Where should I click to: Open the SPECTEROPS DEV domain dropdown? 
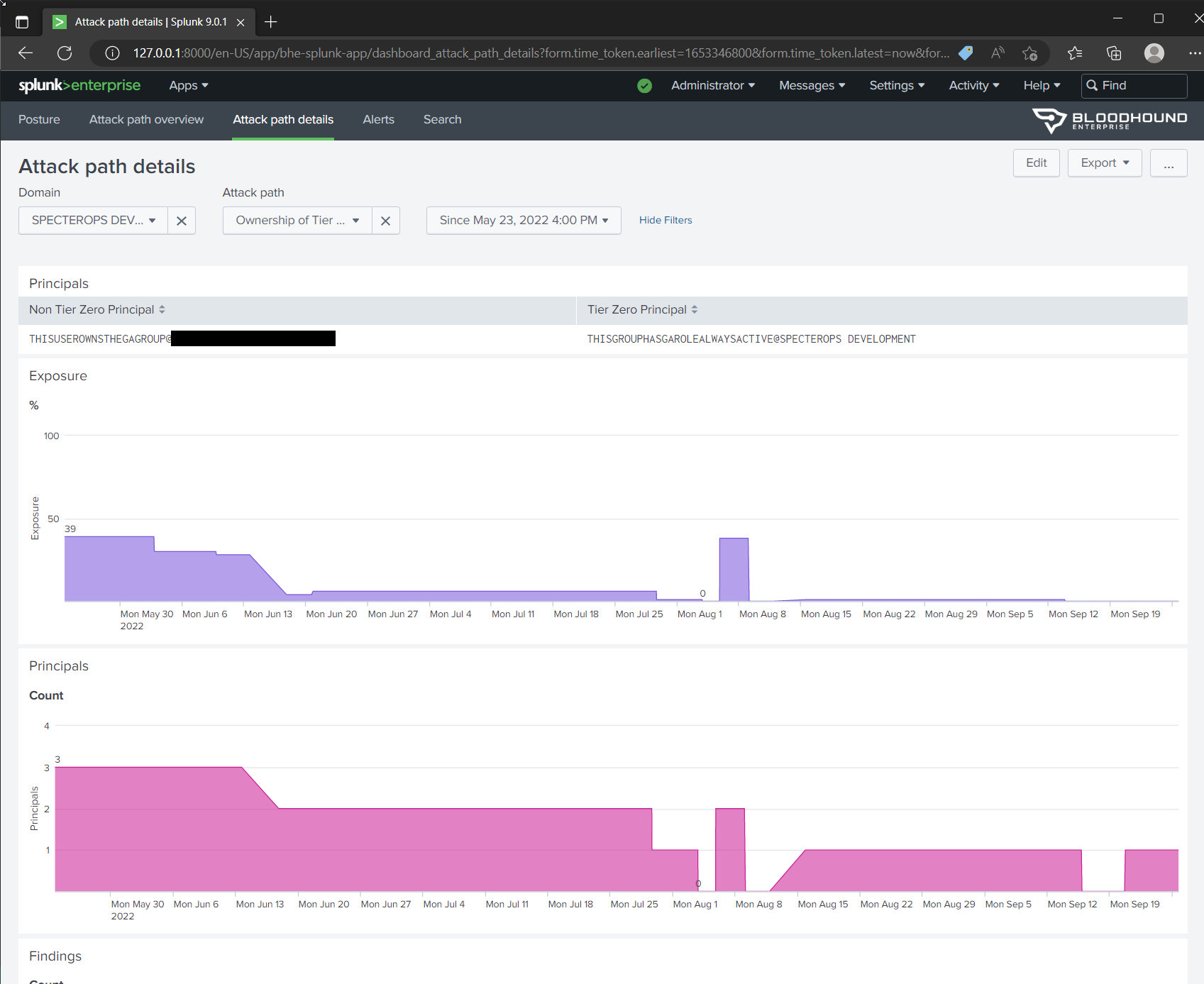coord(94,221)
